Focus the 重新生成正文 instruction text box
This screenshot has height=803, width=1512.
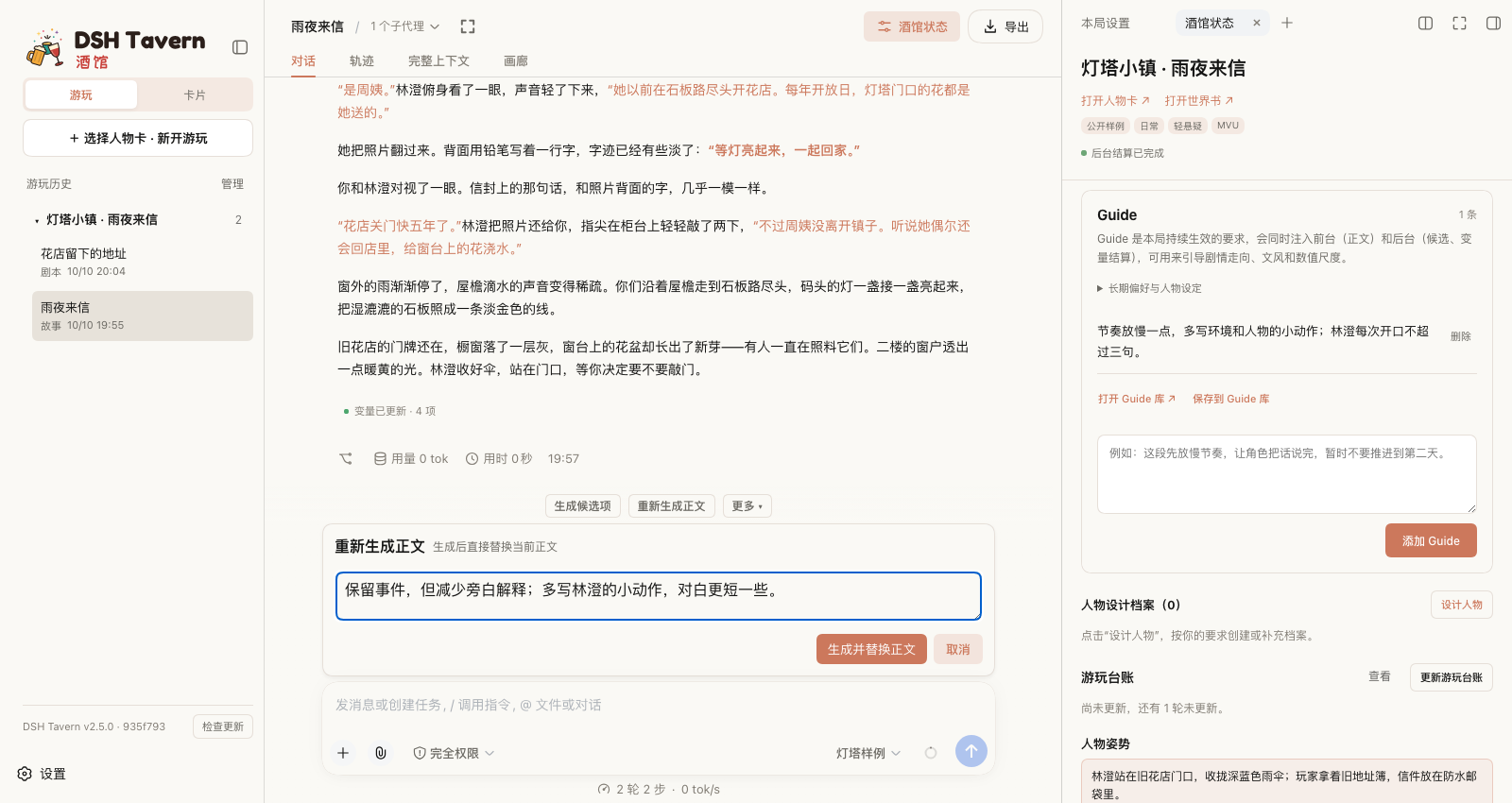659,596
